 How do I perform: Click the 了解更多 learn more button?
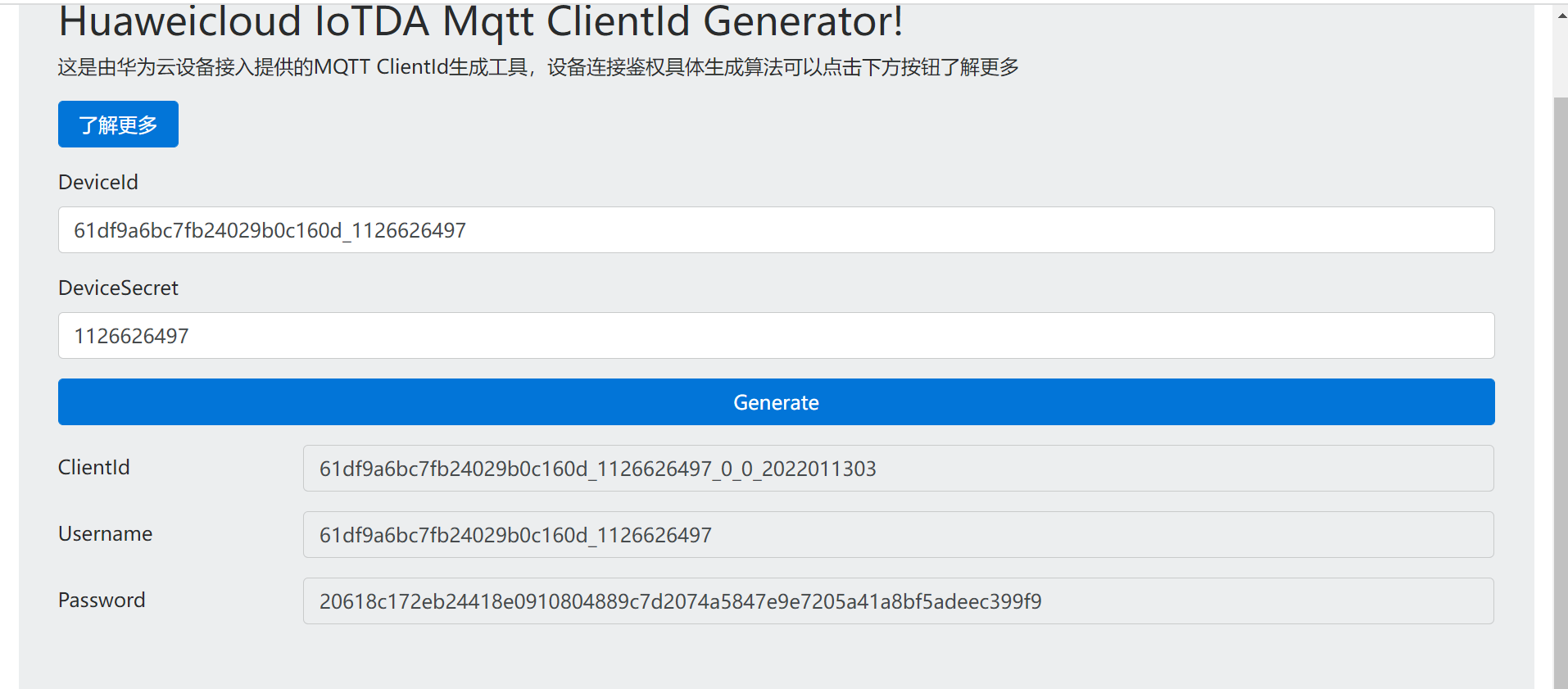[118, 125]
